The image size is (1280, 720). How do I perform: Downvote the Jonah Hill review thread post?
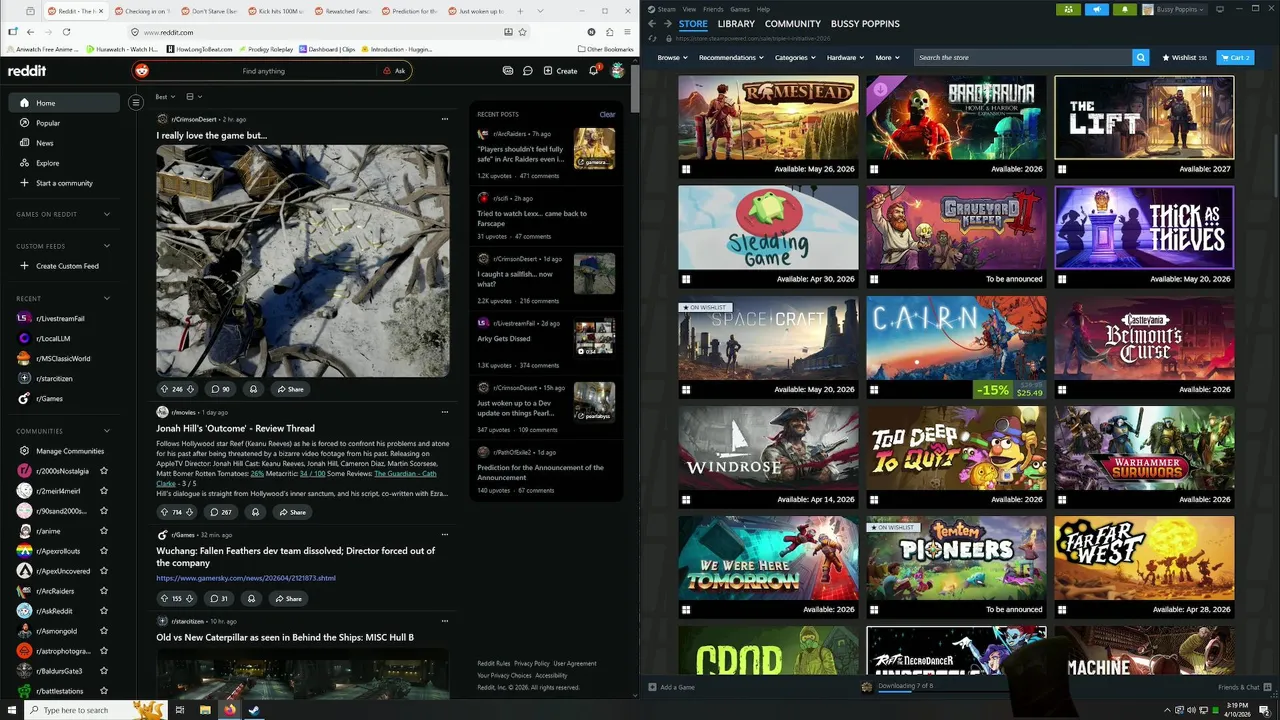[x=190, y=512]
